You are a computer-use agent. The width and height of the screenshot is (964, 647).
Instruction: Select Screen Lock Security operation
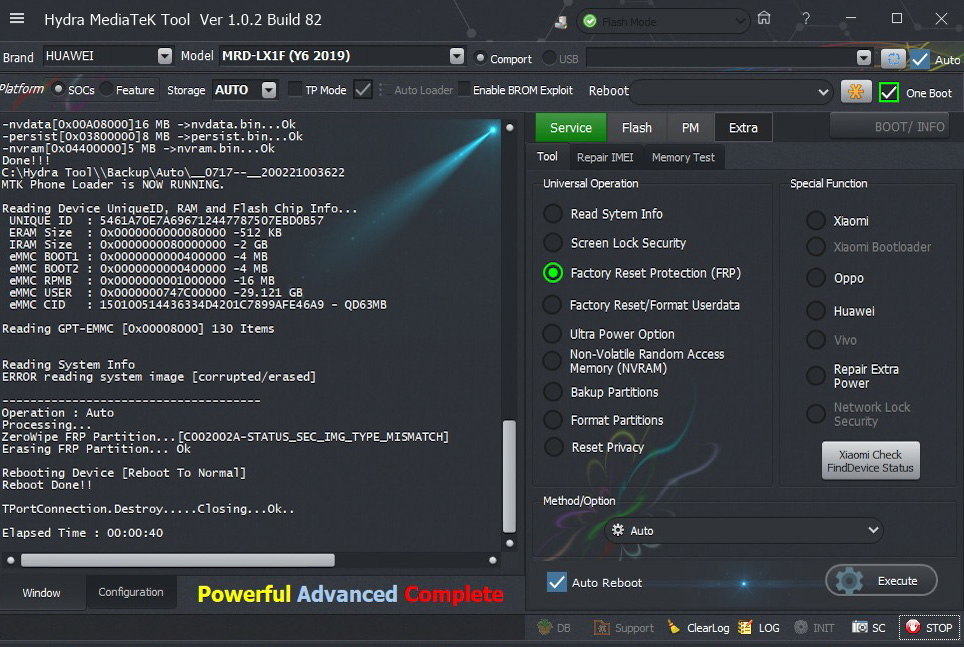553,242
